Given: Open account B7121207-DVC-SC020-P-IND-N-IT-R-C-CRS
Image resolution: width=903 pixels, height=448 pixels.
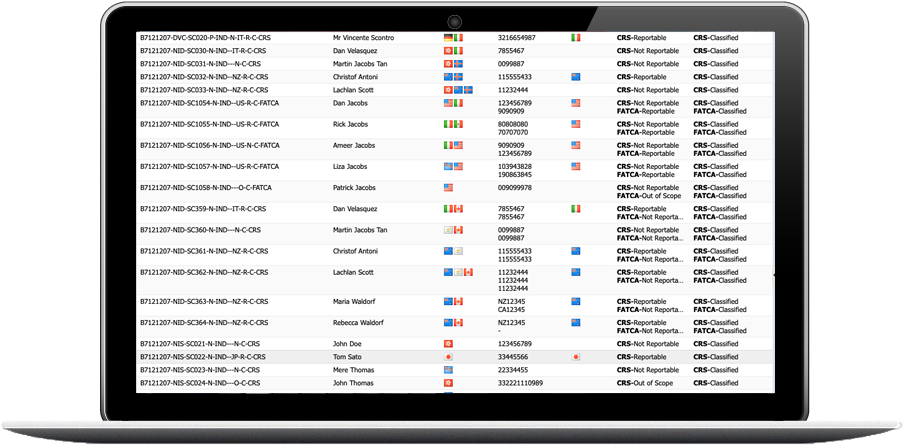Looking at the screenshot, I should [x=205, y=38].
